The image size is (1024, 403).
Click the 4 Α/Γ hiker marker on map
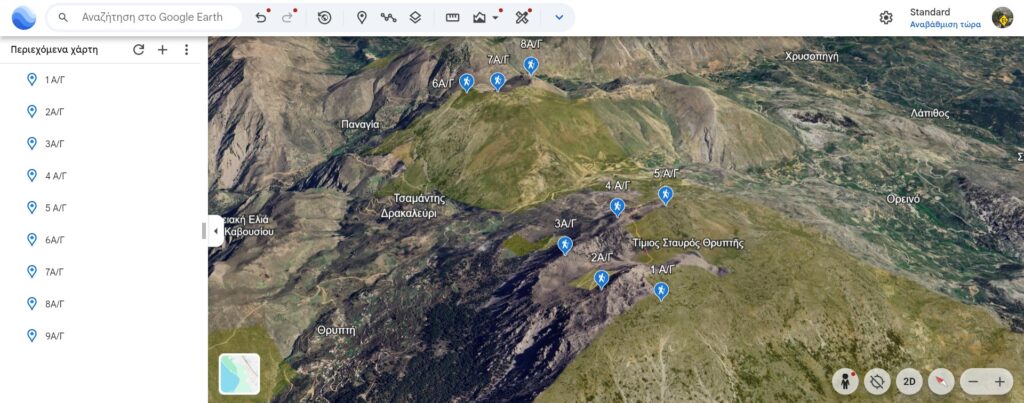coord(617,207)
